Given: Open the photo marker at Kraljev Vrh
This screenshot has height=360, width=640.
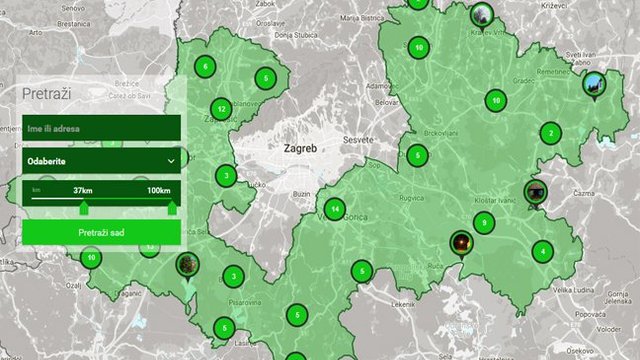Looking at the screenshot, I should 482,16.
